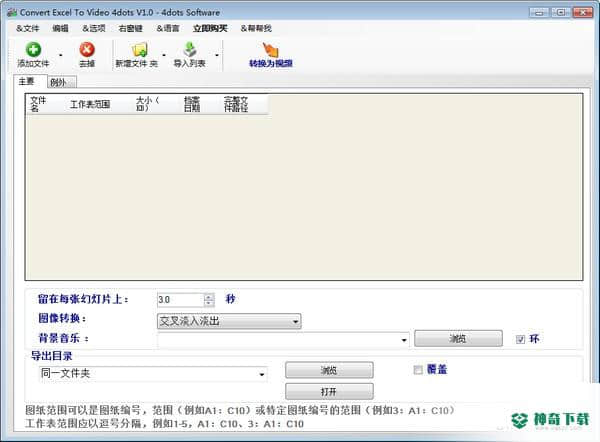Close the Convert Excel To Video window
The width and height of the screenshot is (600, 442).
582,13
